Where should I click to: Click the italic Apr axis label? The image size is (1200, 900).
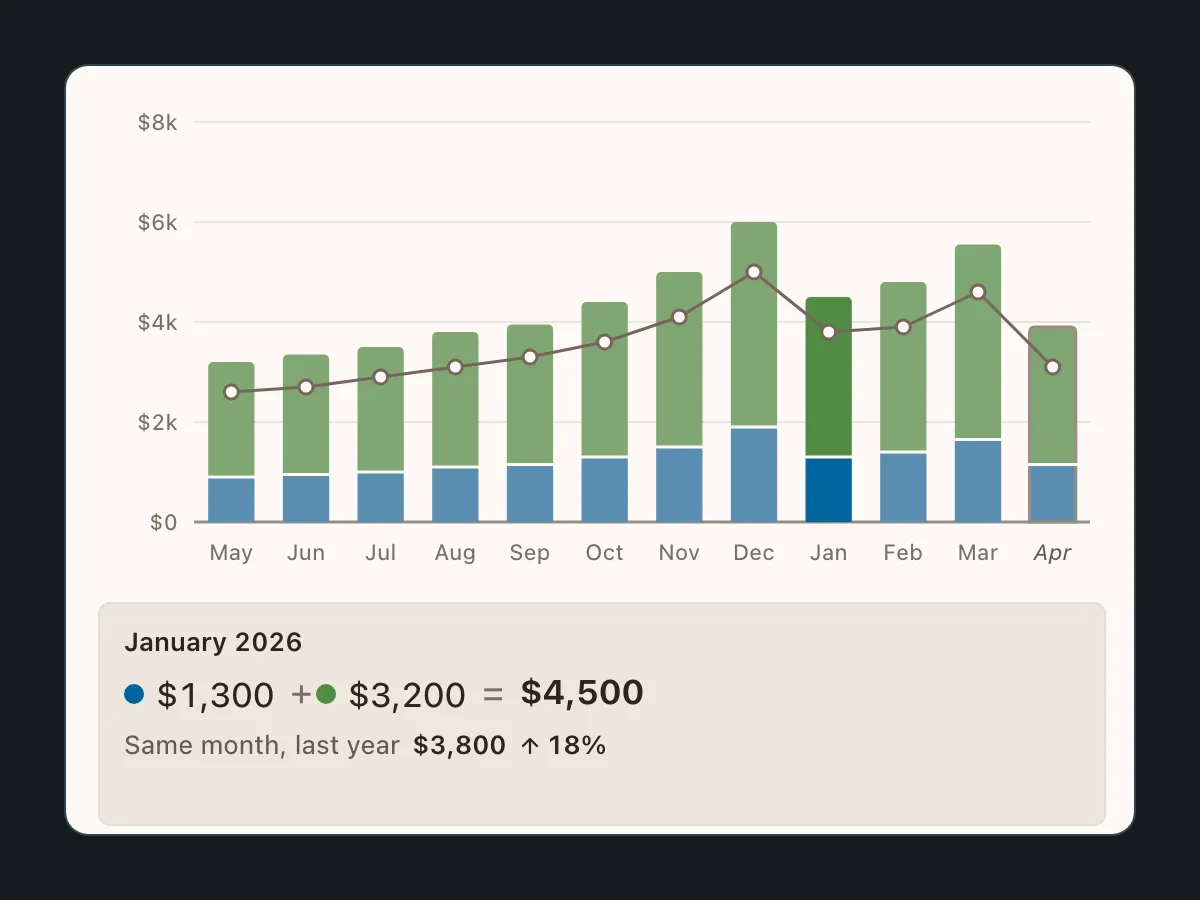(1053, 553)
